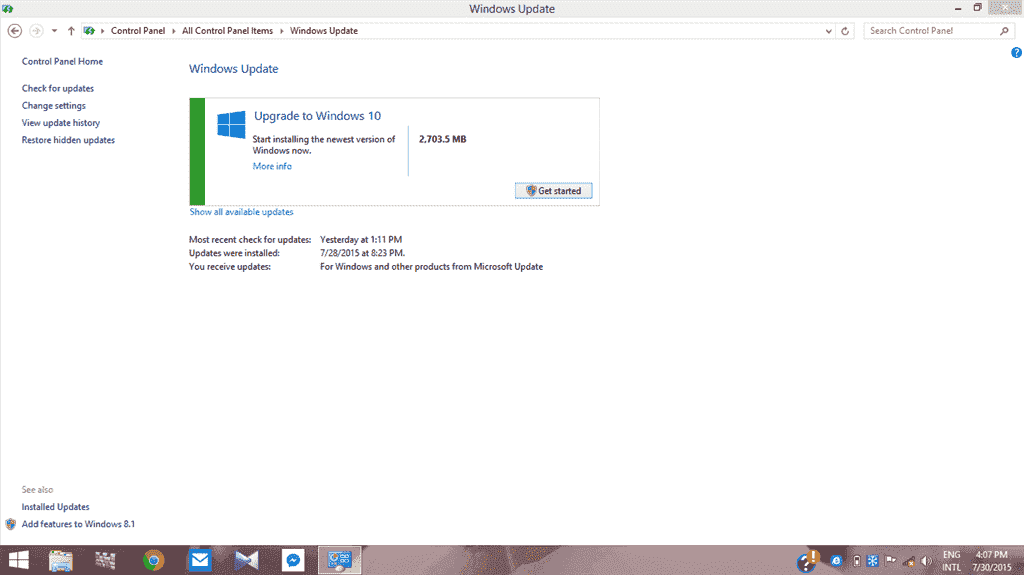This screenshot has height=575, width=1024.
Task: Click ENG INTL language indicator
Action: point(952,561)
